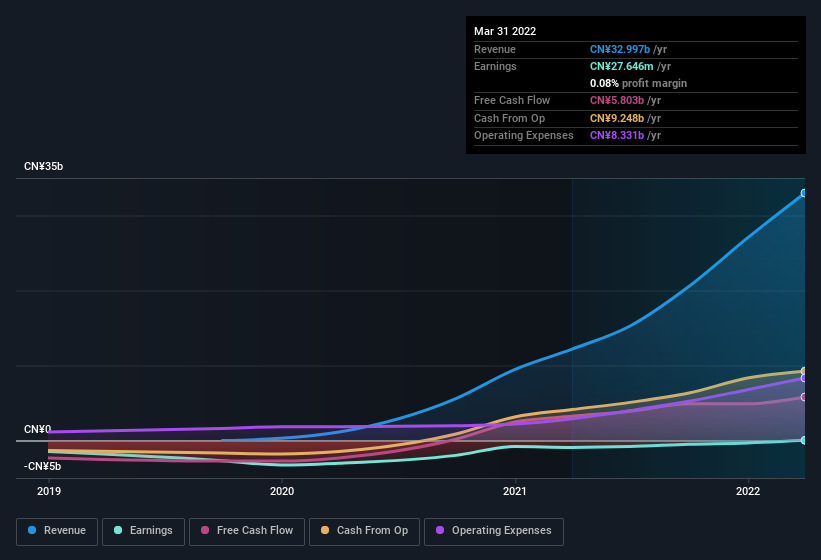Click the Earnings label in the tooltip
The image size is (821, 560).
click(495, 66)
